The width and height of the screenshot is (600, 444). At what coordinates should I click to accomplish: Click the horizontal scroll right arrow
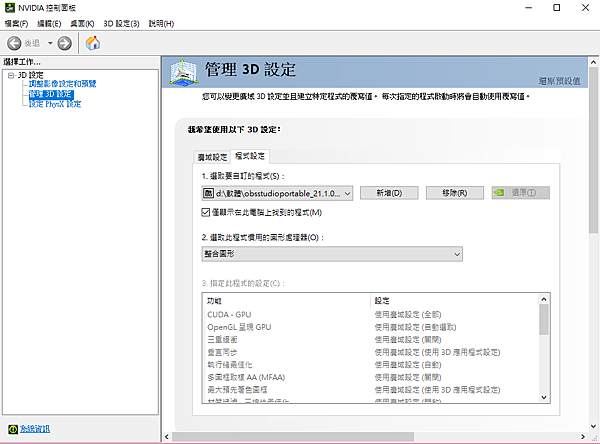click(x=583, y=436)
